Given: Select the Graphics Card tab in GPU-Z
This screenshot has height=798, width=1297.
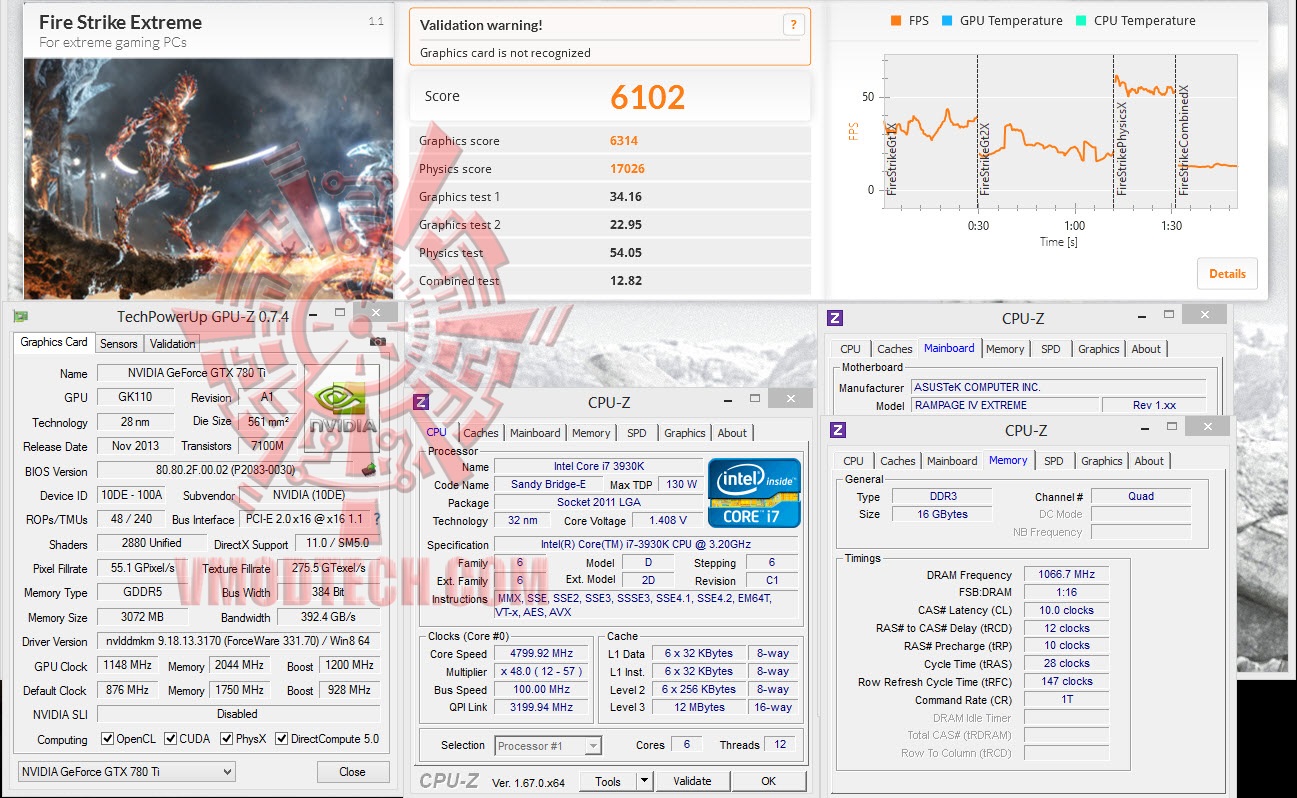Looking at the screenshot, I should tap(54, 342).
